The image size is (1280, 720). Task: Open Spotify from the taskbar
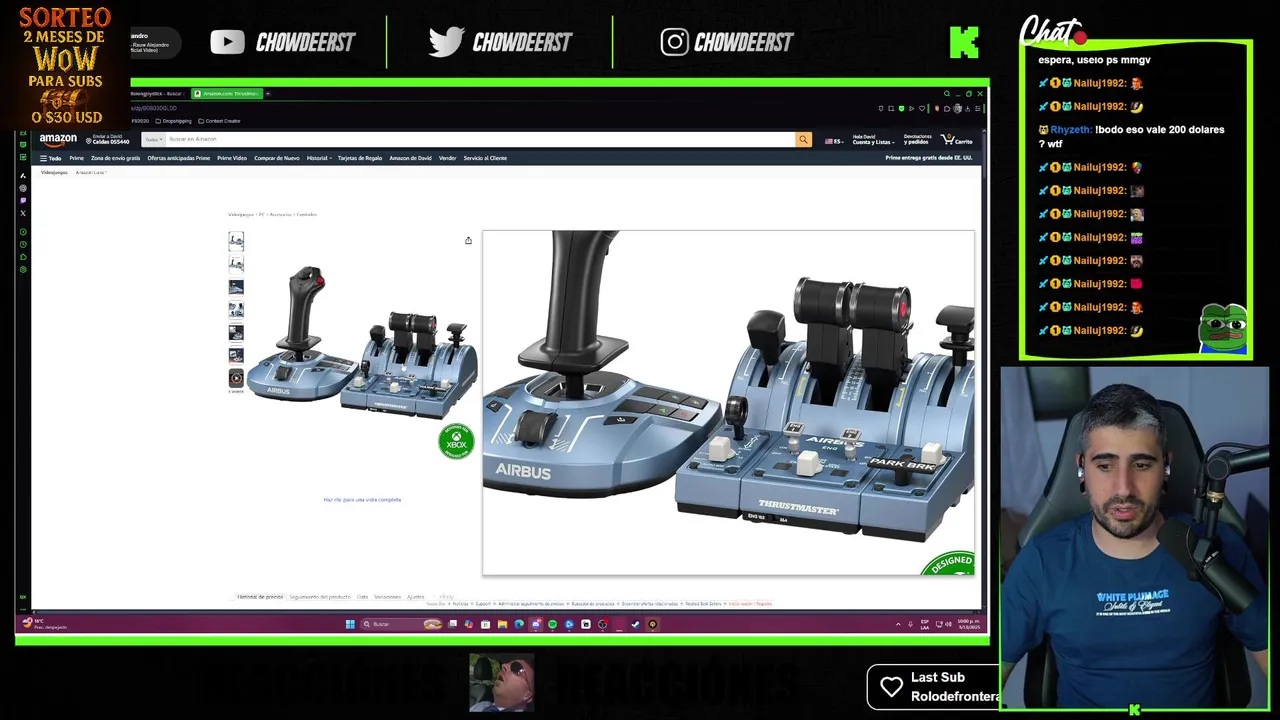coord(552,624)
